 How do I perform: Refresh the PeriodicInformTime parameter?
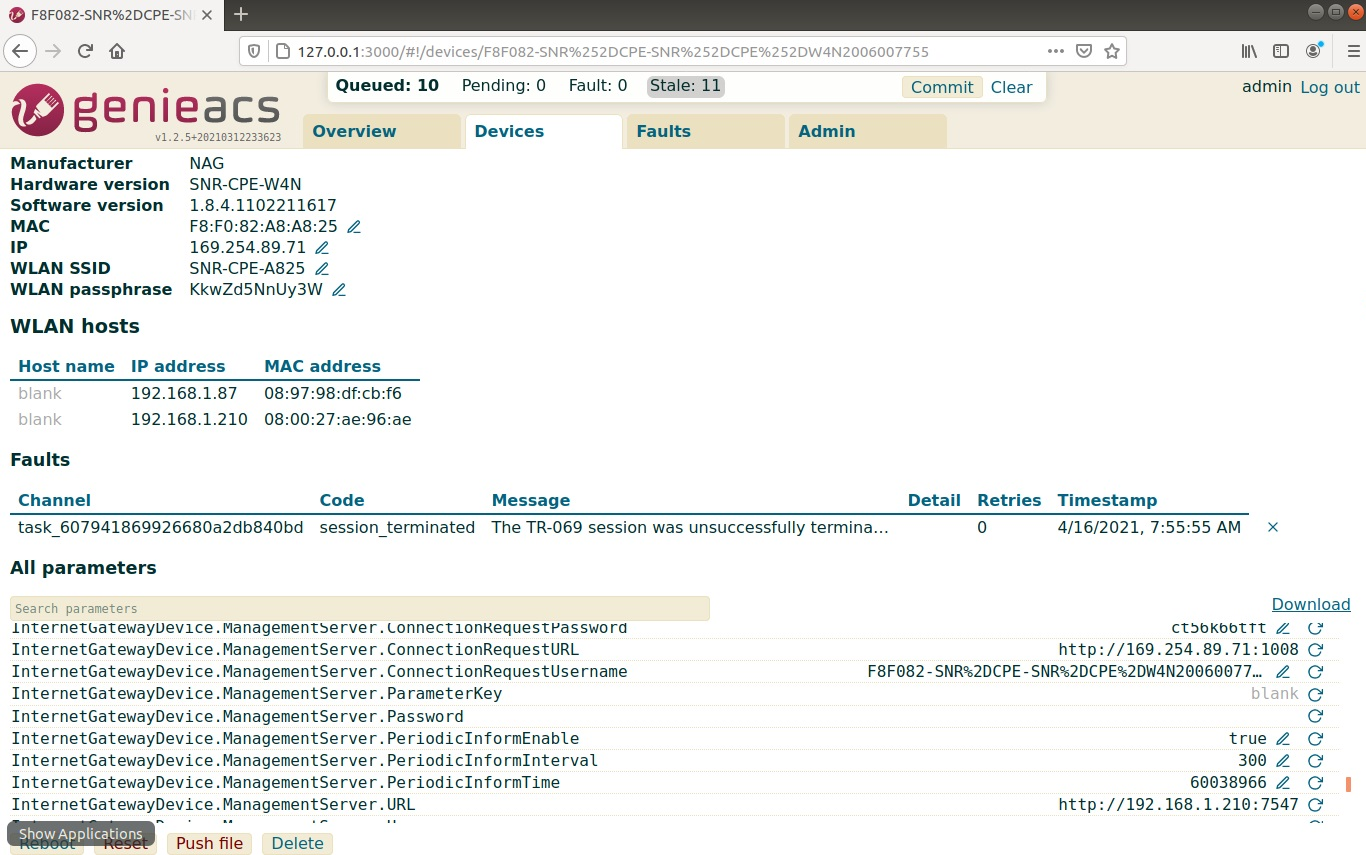pos(1316,783)
